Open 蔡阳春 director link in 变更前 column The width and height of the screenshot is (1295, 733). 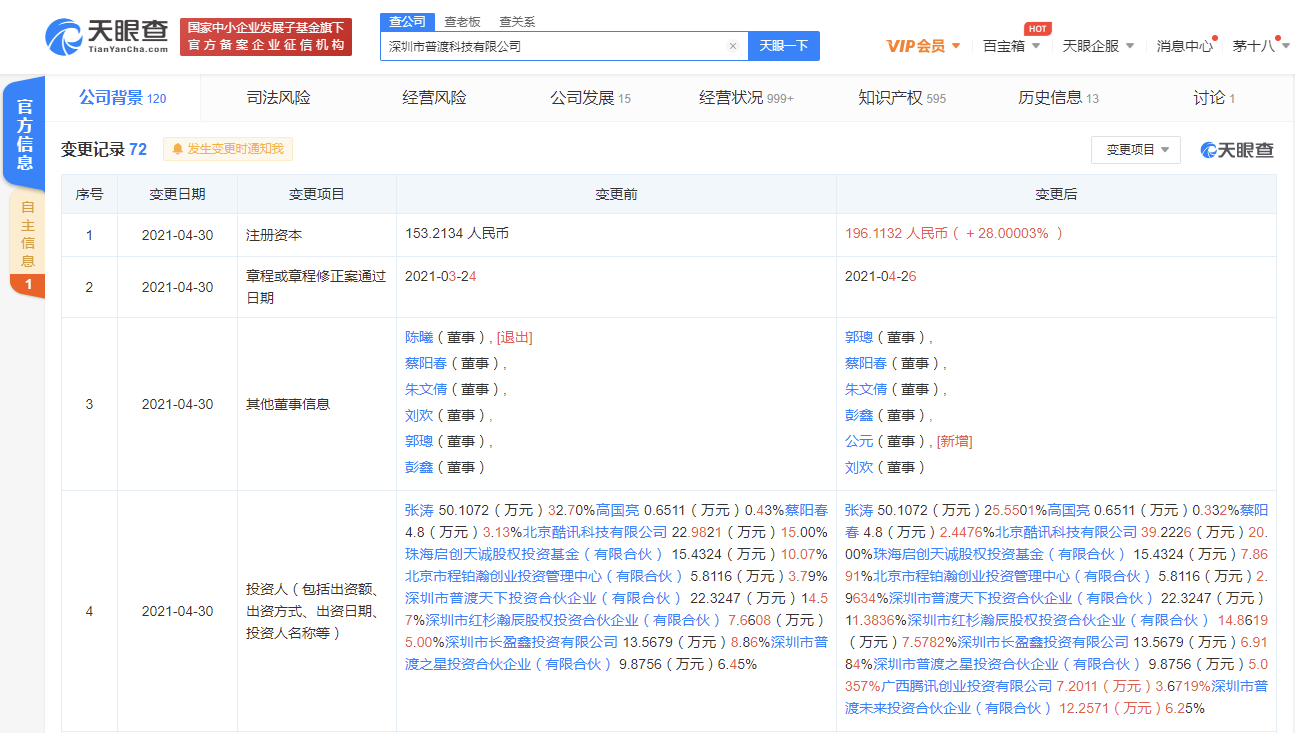point(426,364)
